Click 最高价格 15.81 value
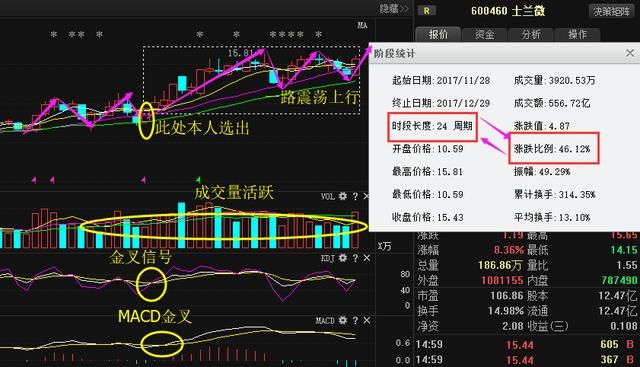Viewport: 640px width, 367px height. (428, 172)
